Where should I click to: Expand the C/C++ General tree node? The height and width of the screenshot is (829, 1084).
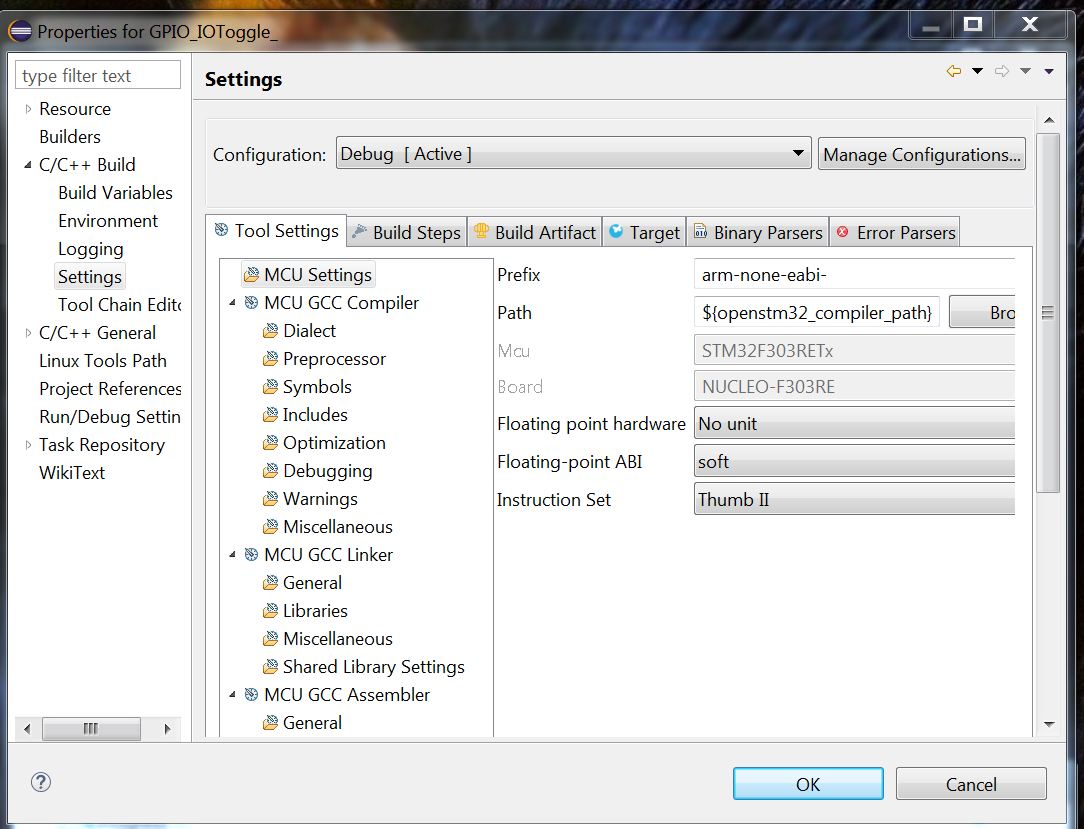click(28, 333)
